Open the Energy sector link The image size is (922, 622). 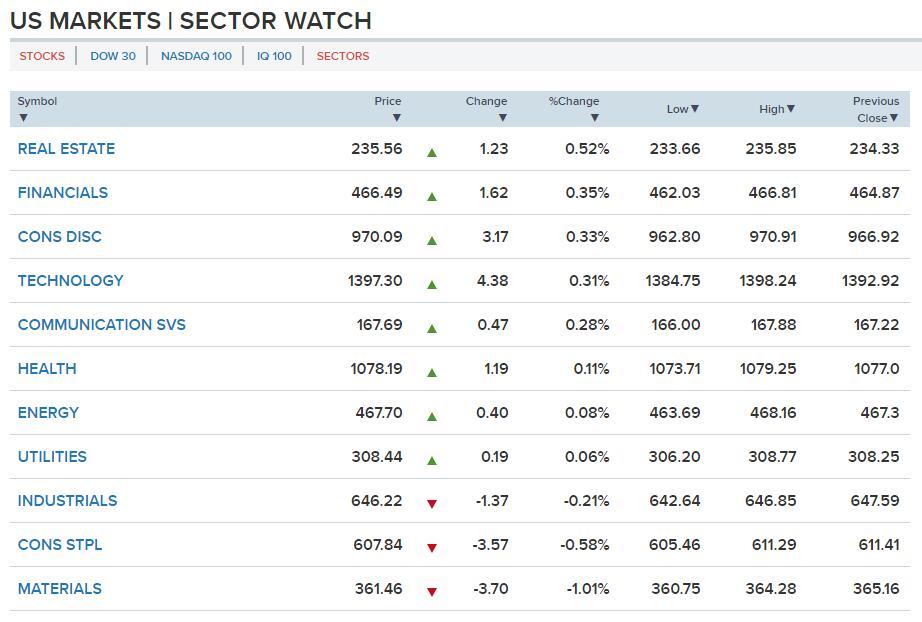pyautogui.click(x=48, y=413)
